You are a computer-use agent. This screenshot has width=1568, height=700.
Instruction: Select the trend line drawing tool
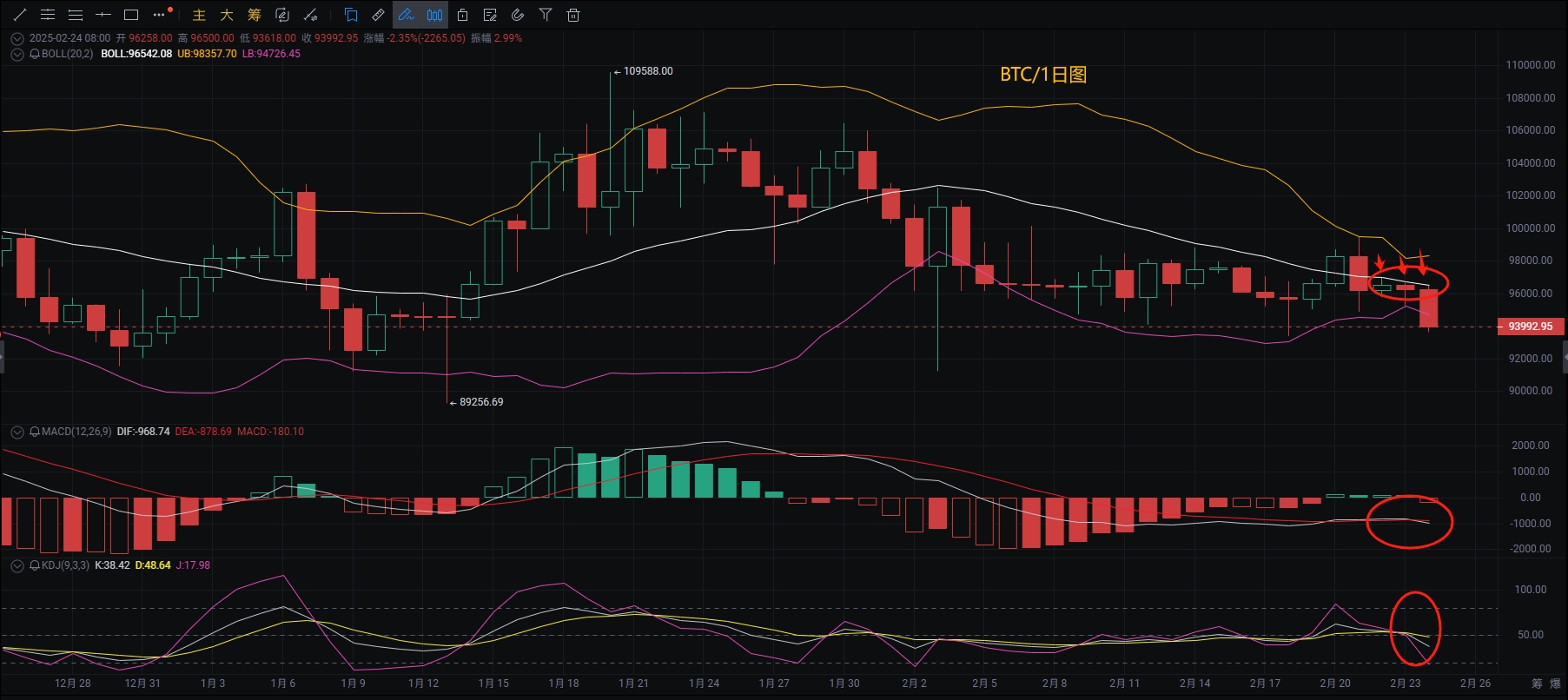coord(20,15)
